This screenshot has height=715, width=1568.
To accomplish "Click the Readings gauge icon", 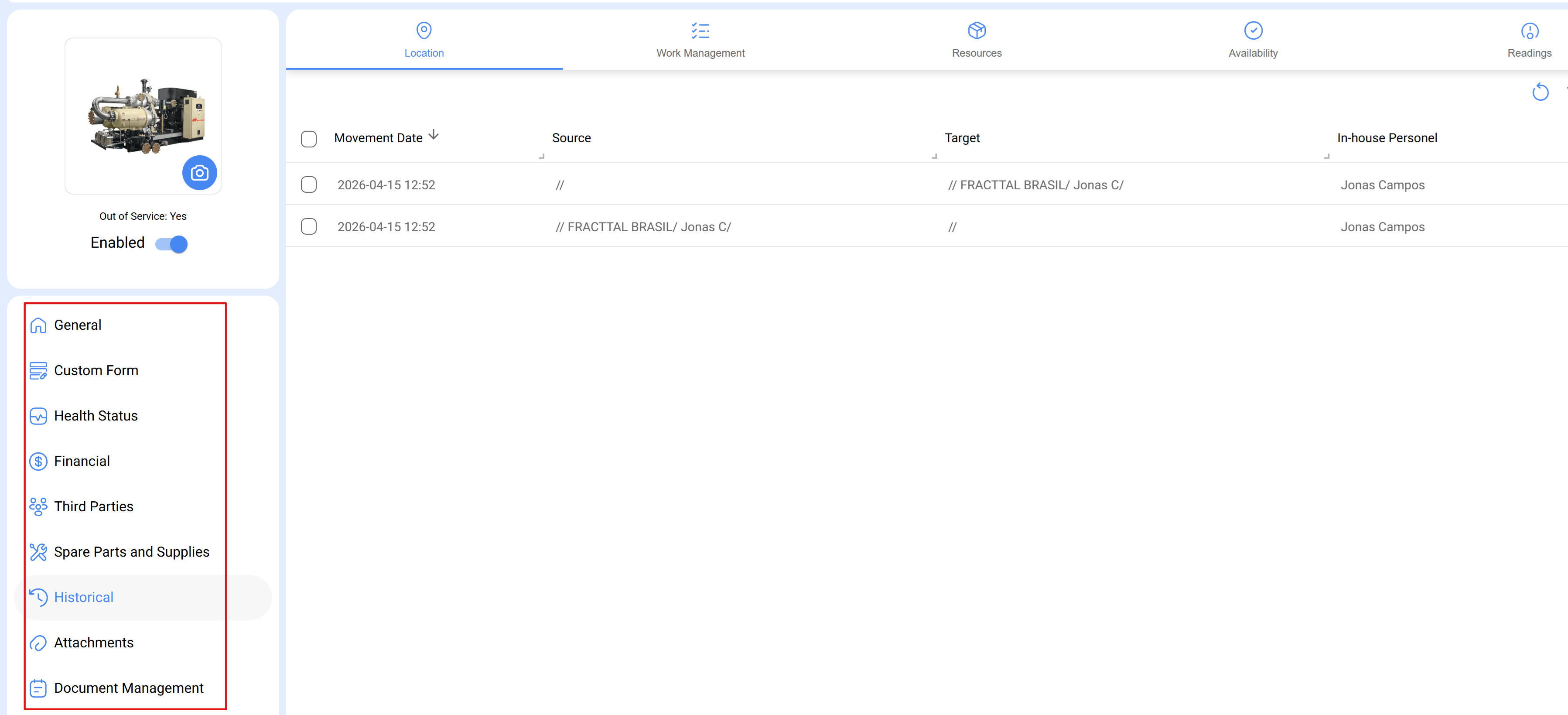I will (x=1529, y=31).
